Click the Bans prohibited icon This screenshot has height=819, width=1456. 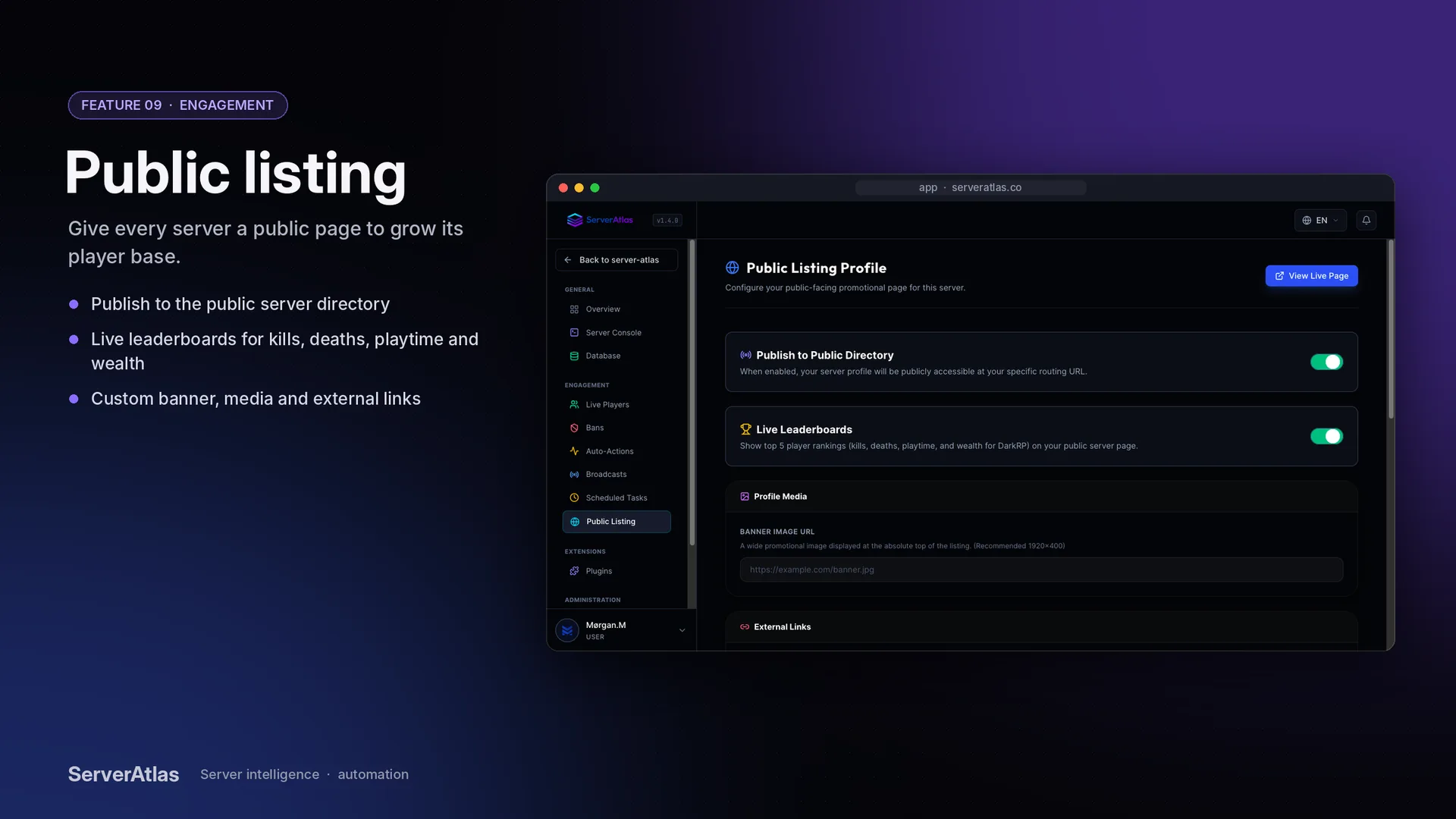pos(574,428)
